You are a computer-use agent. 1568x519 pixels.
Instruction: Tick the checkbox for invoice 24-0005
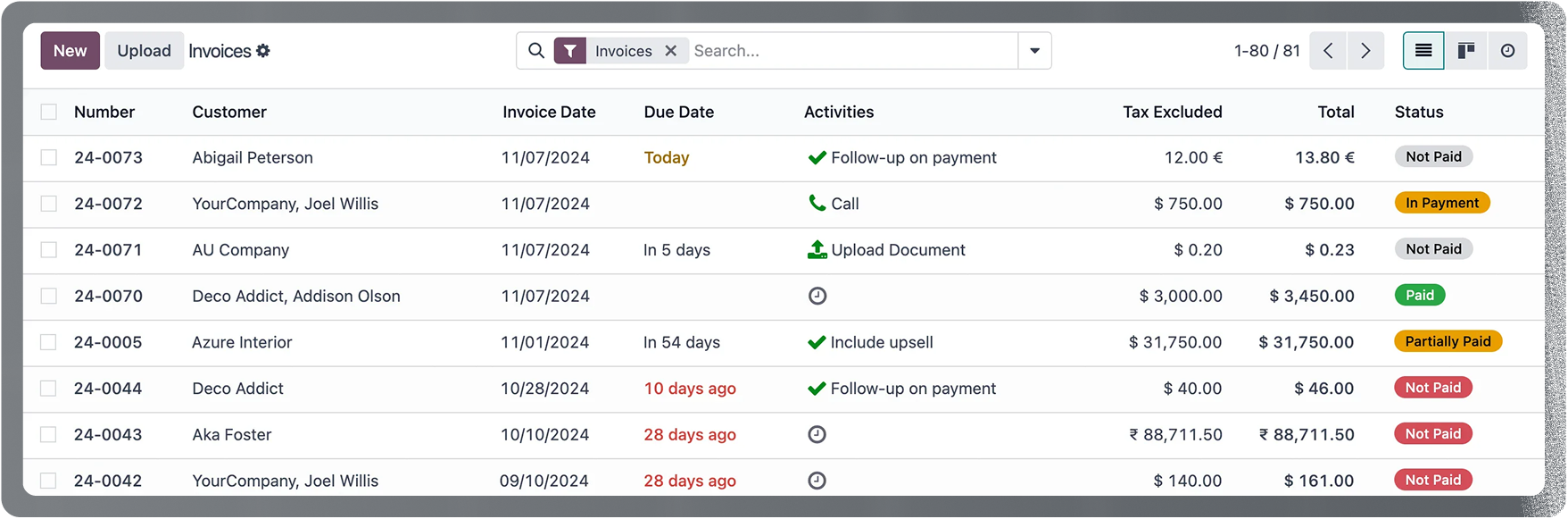click(49, 342)
